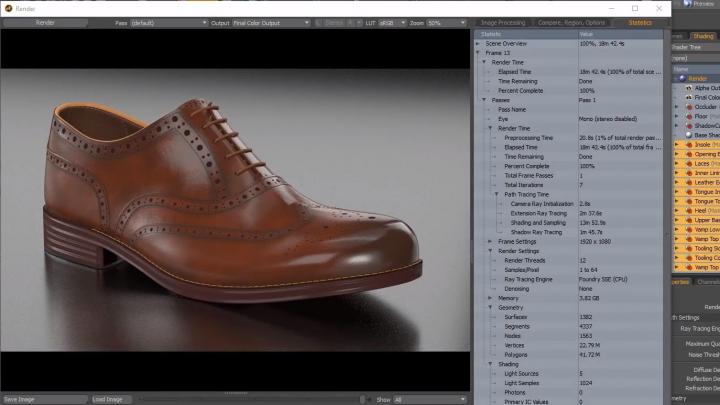Click the Floor material sphere icon
Viewport: 720px width, 405px height.
click(689, 116)
